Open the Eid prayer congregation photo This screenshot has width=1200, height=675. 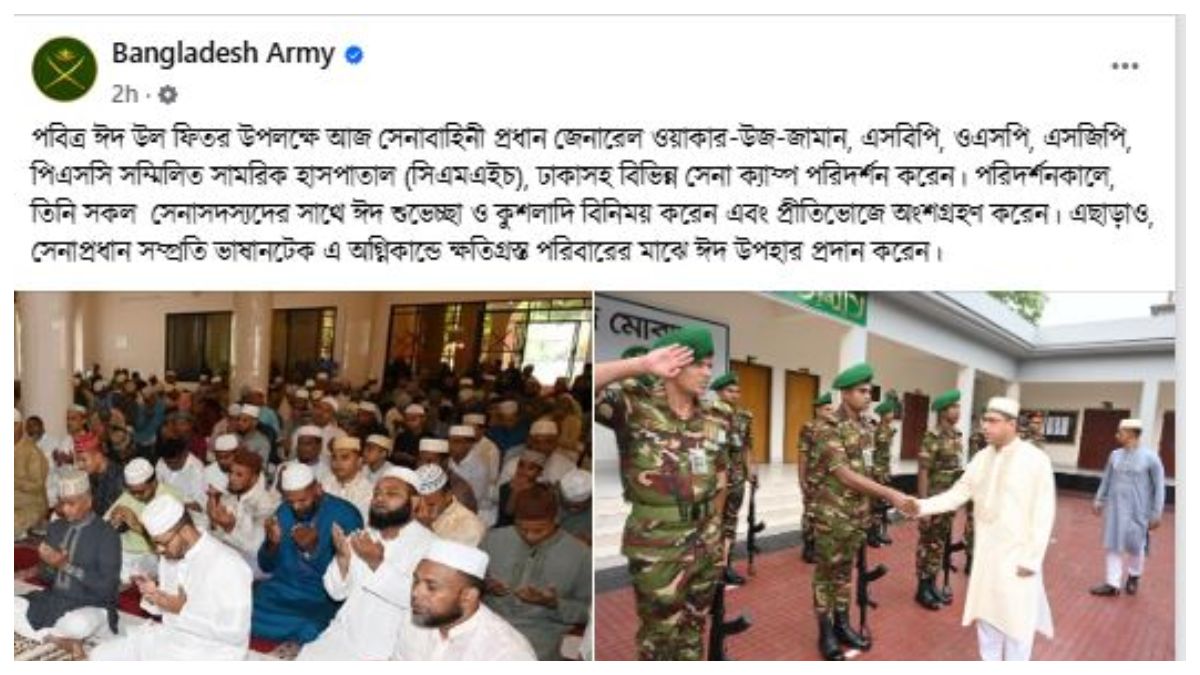(x=302, y=475)
